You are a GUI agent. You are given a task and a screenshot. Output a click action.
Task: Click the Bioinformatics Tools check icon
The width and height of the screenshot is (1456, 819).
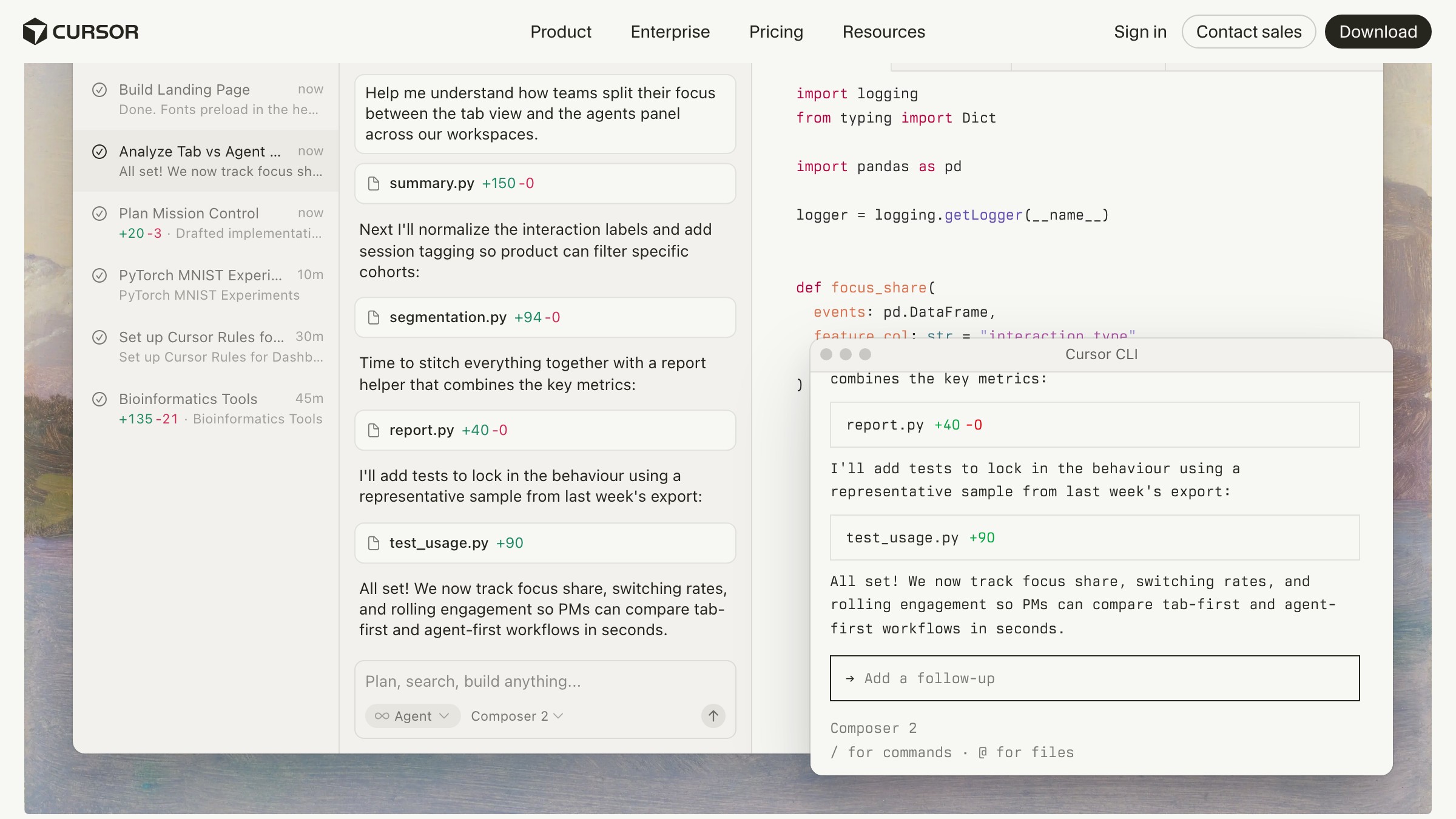99,399
